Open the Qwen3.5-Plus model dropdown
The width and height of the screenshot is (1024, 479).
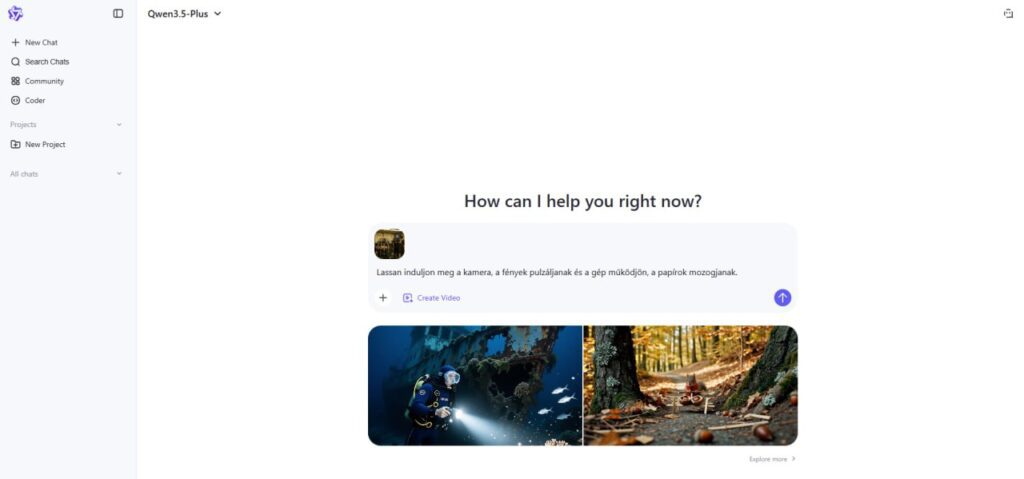click(184, 13)
